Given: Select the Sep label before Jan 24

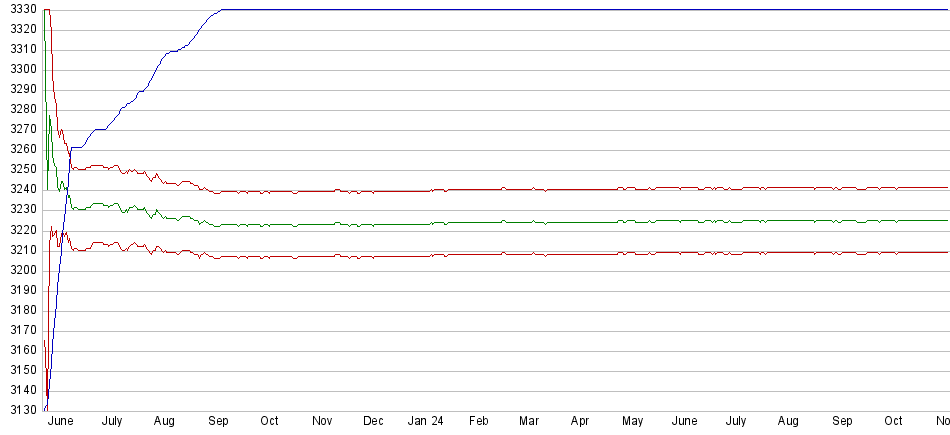Looking at the screenshot, I should click(x=217, y=421).
